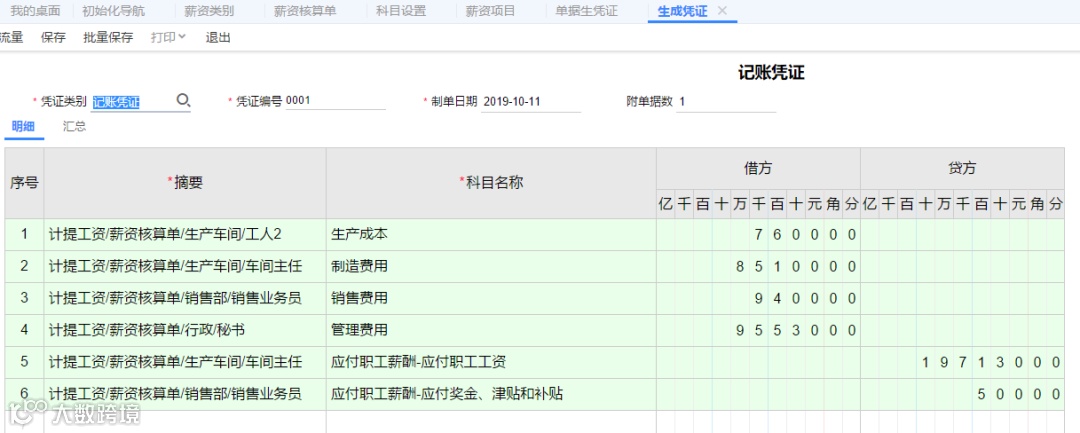Click the 管理费用 subject cell
Viewport: 1080px width, 433px height.
pyautogui.click(x=490, y=330)
